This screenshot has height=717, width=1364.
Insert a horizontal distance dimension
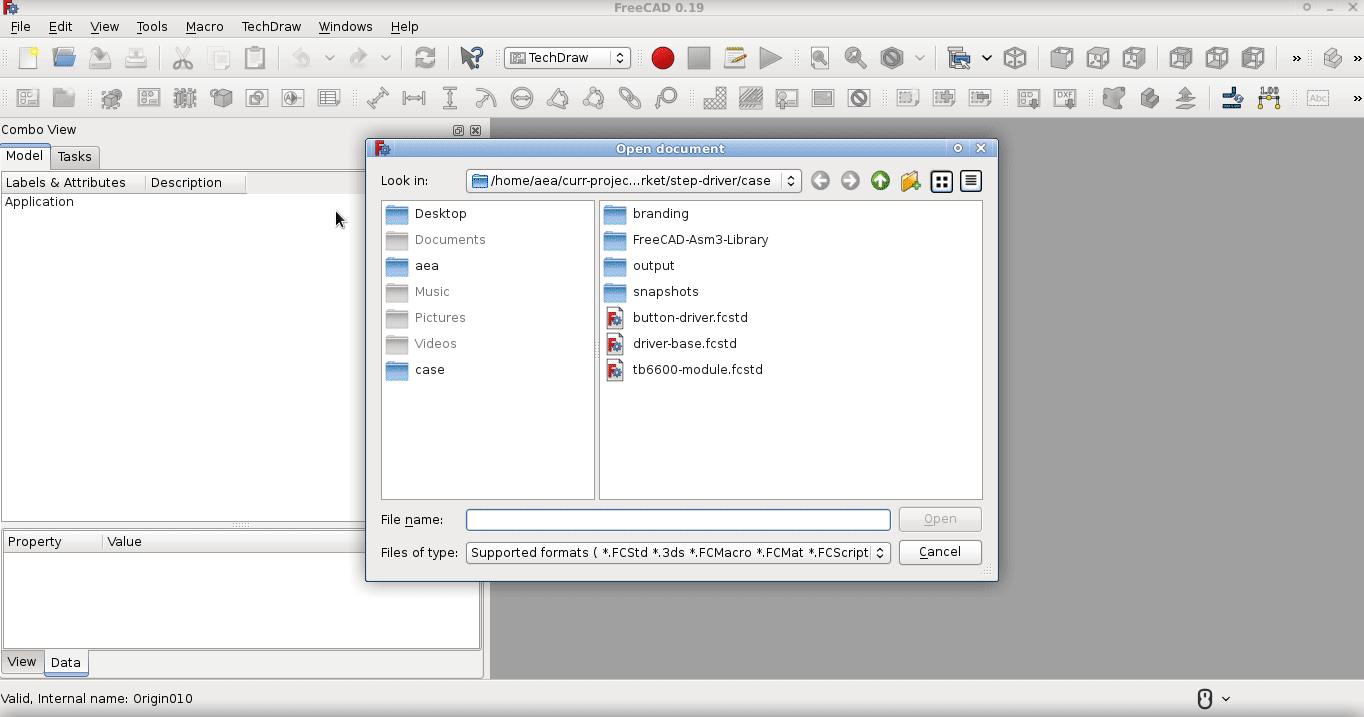tap(413, 98)
